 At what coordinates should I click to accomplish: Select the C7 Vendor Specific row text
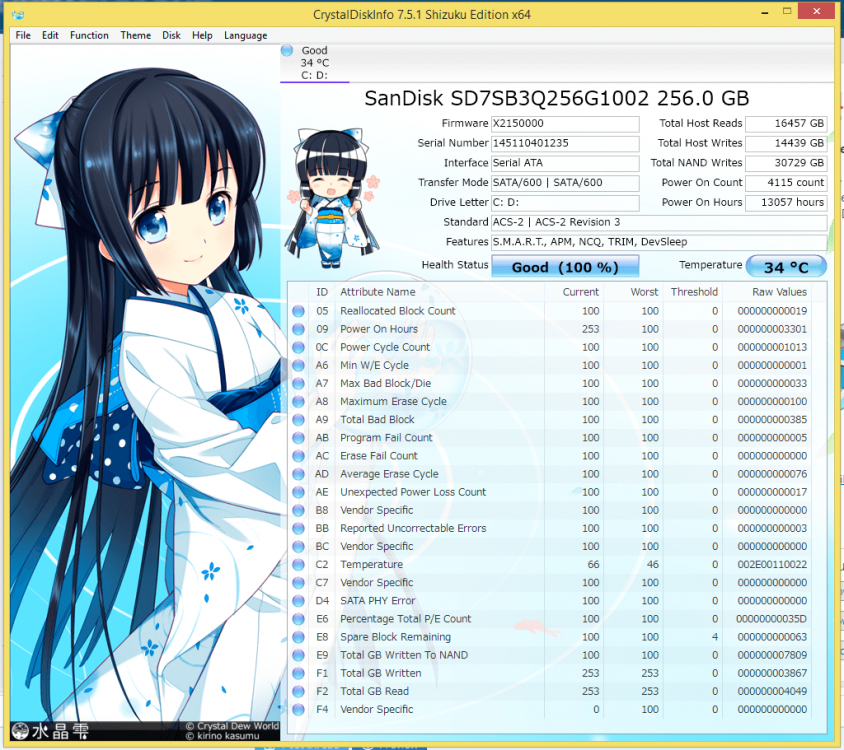tap(377, 583)
